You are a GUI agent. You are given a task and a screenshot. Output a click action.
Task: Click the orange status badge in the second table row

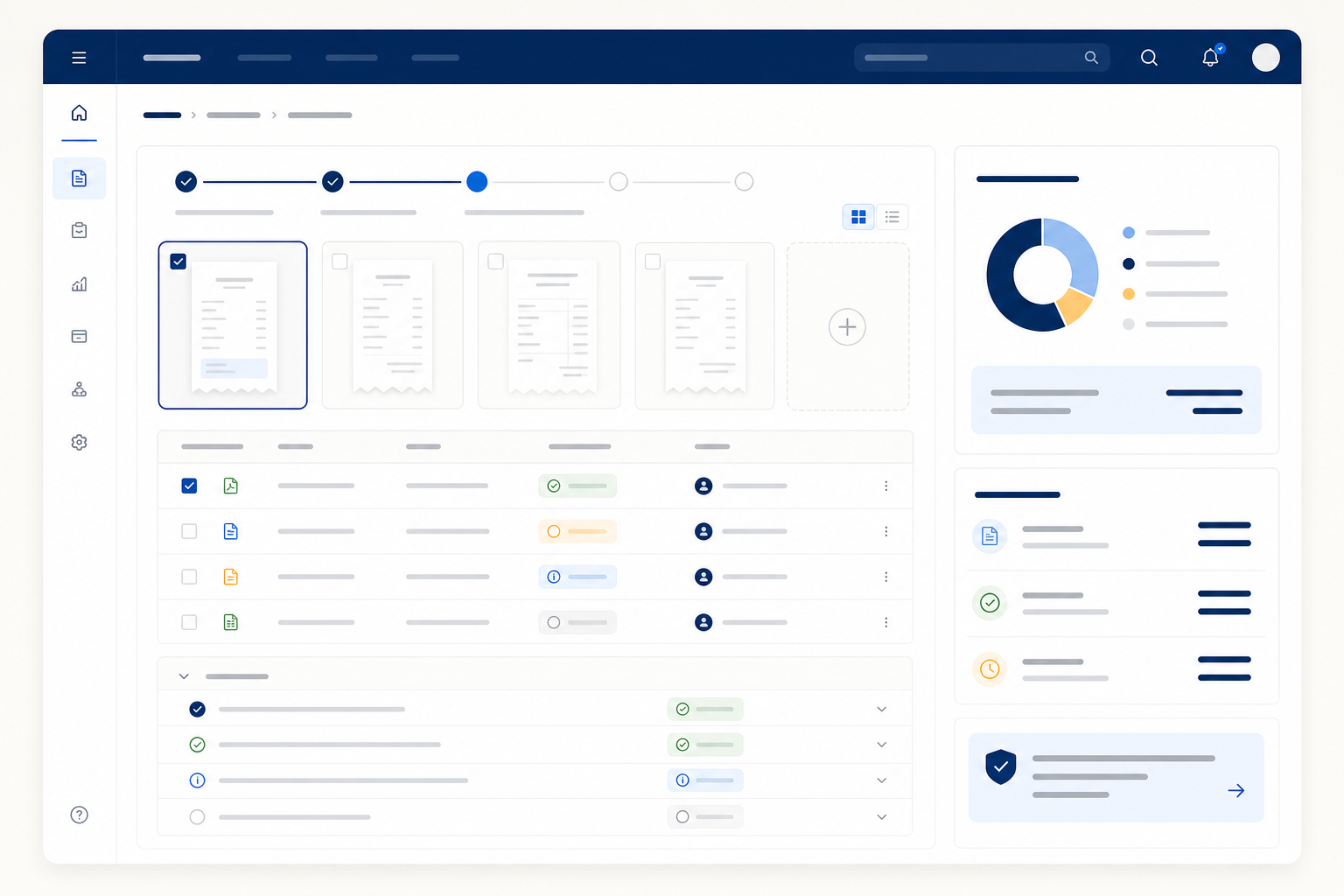pos(577,531)
